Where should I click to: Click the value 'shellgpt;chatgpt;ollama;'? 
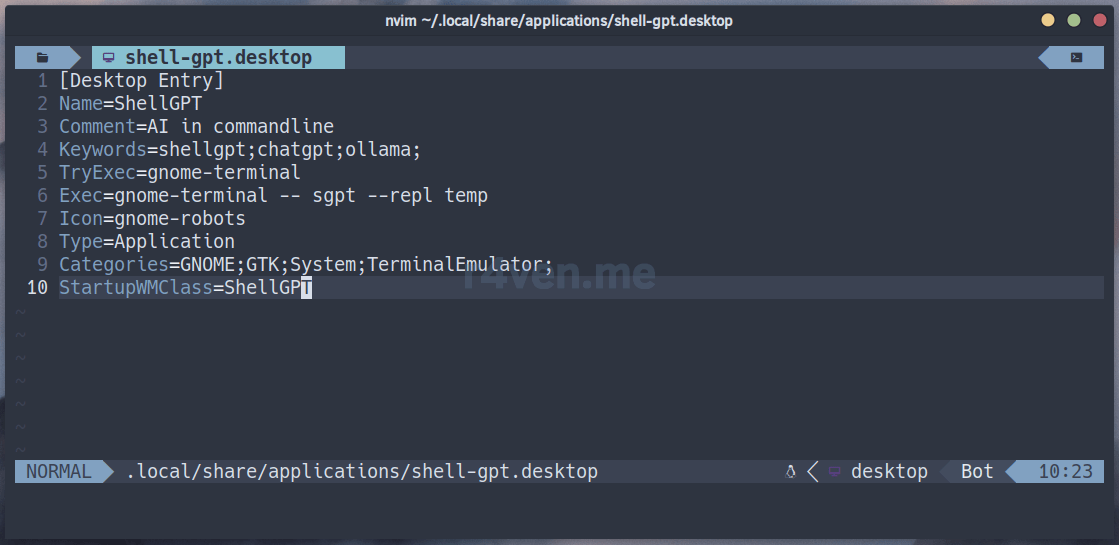click(290, 149)
